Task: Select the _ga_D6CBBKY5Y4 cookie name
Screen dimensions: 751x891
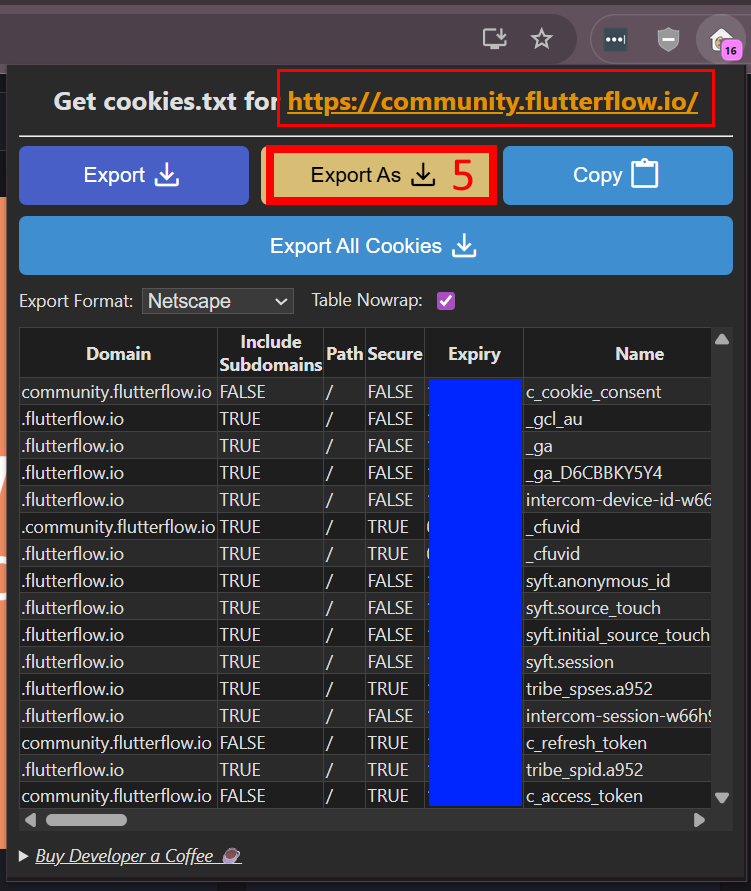Action: click(x=594, y=473)
